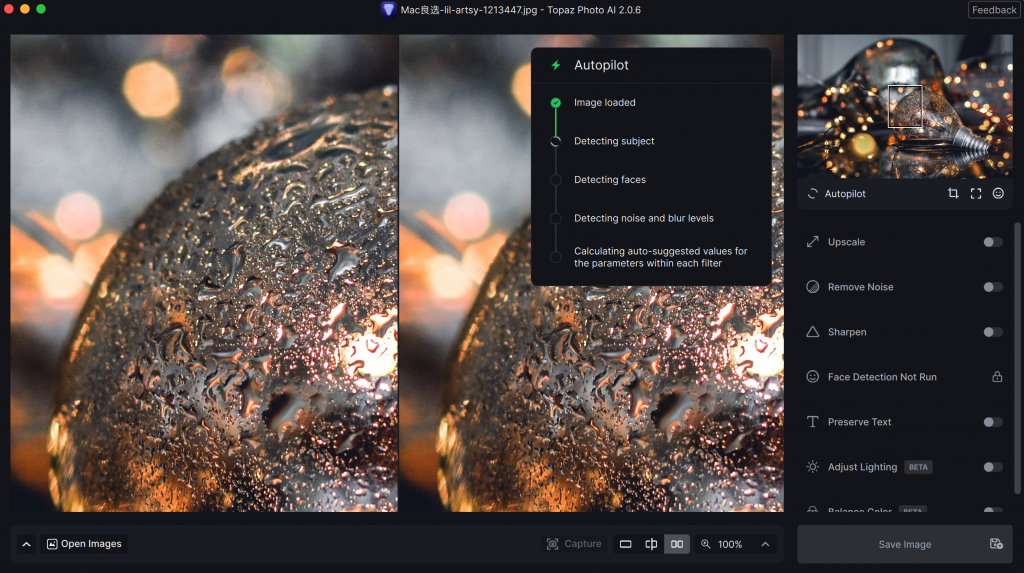The image size is (1024, 573).
Task: Open the crop tool
Action: tap(953, 193)
